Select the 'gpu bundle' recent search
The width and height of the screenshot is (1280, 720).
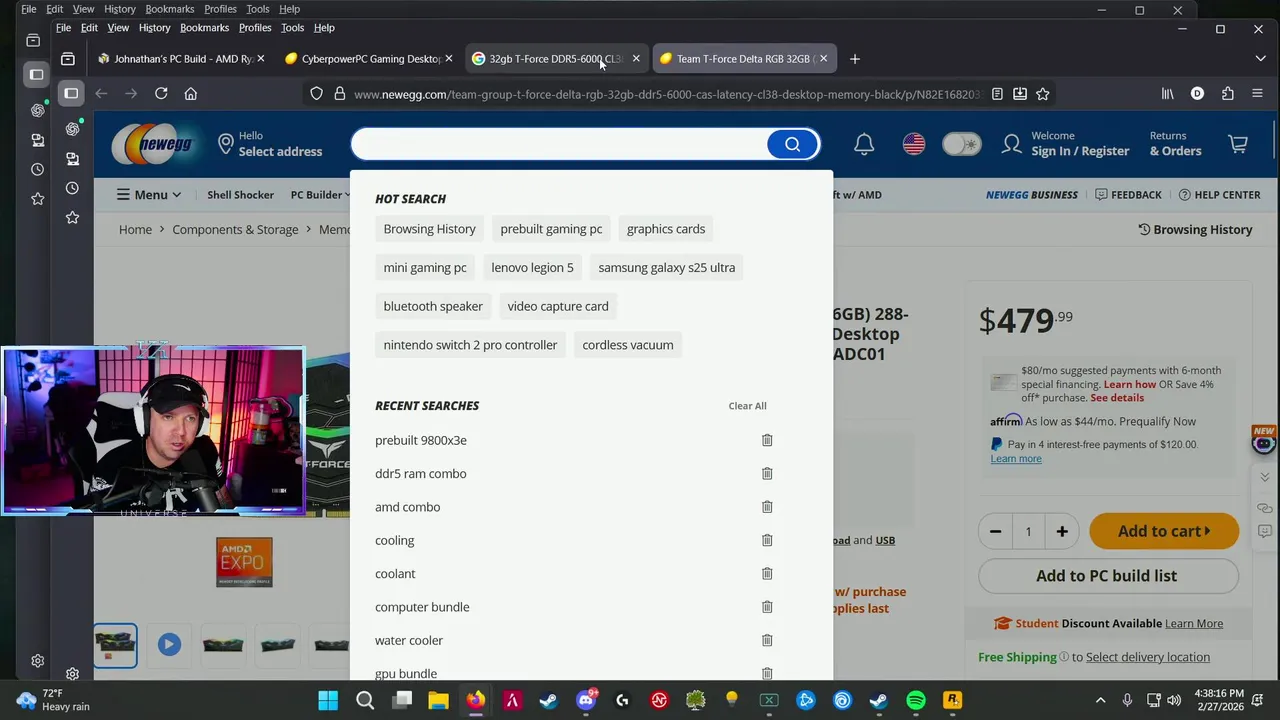406,674
